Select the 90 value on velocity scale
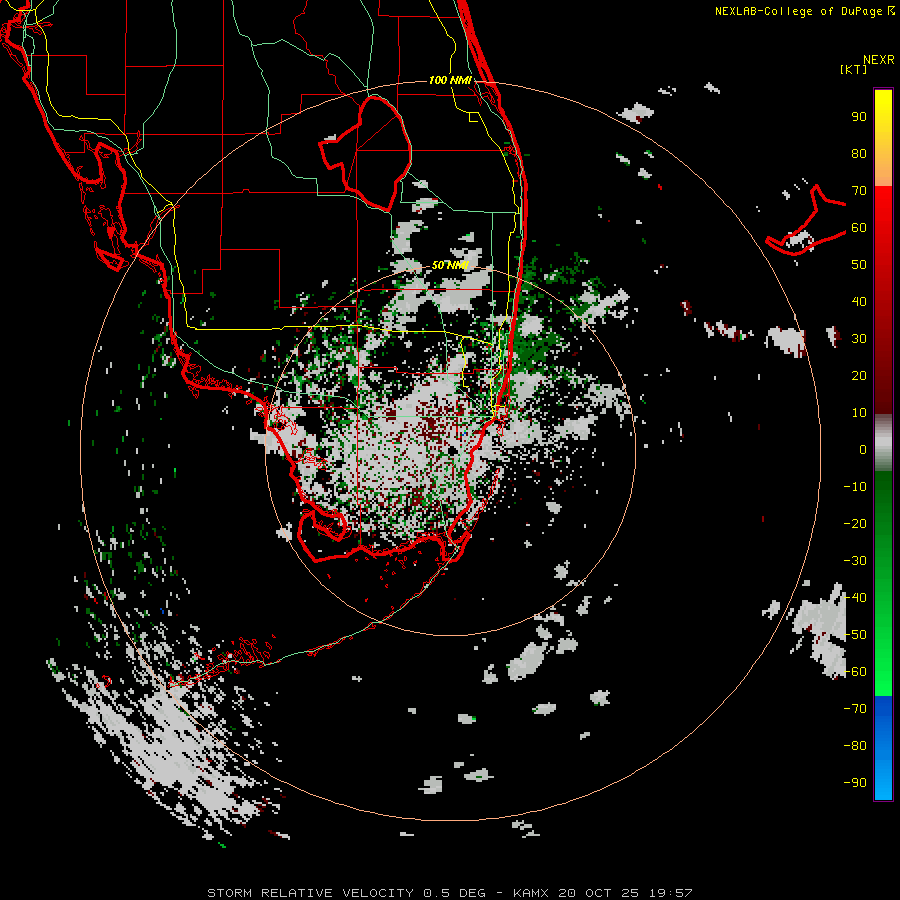 click(x=859, y=117)
